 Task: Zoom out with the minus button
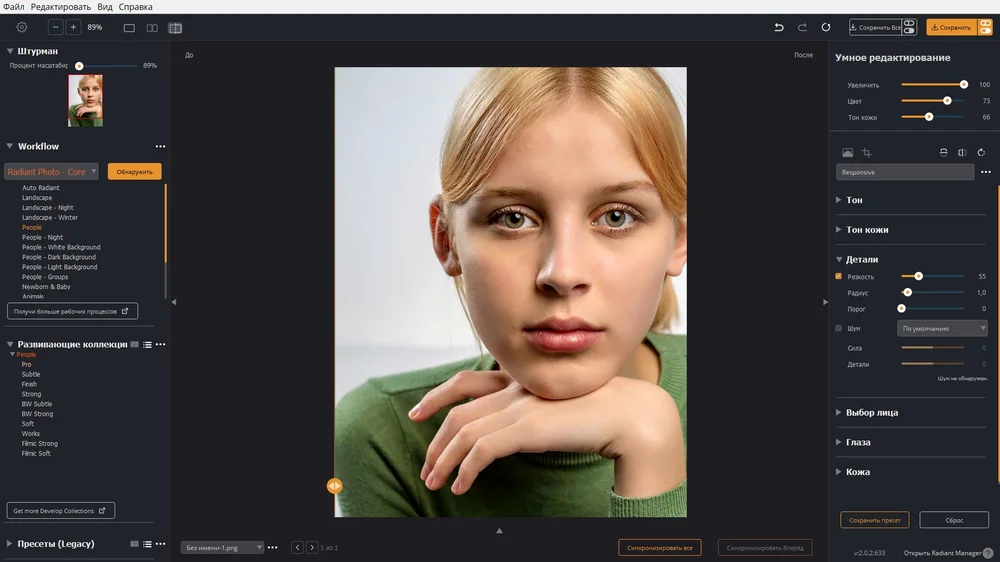pos(55,27)
